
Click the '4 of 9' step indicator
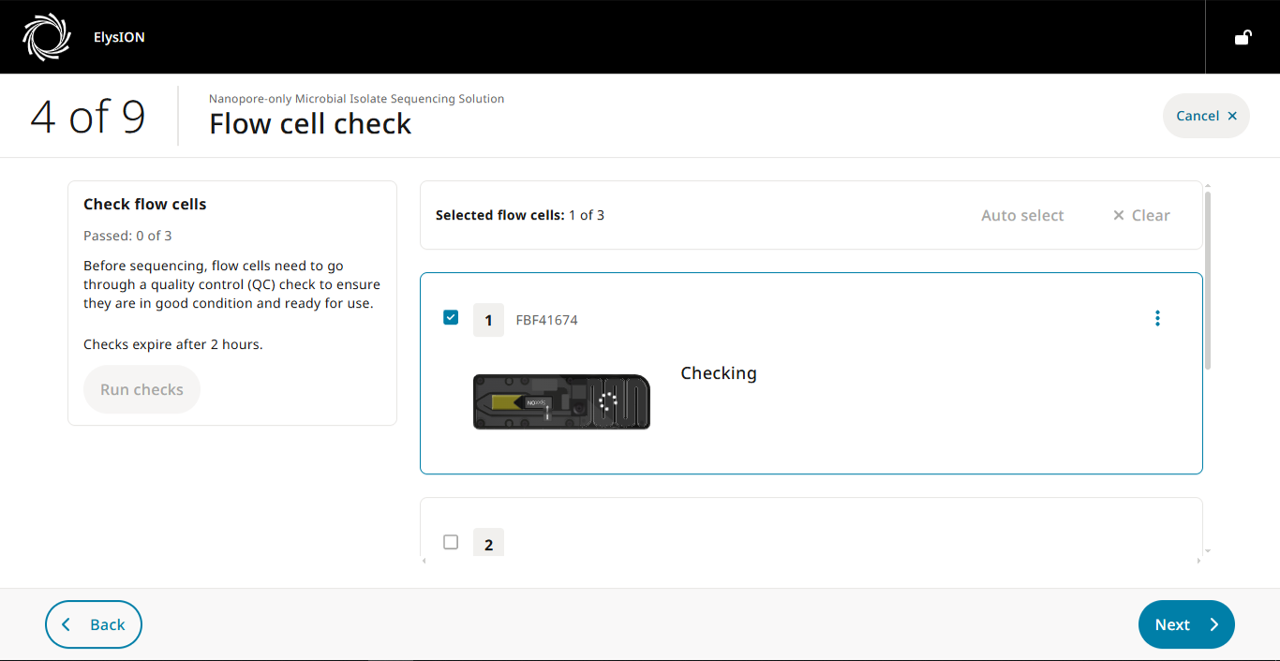pyautogui.click(x=88, y=117)
